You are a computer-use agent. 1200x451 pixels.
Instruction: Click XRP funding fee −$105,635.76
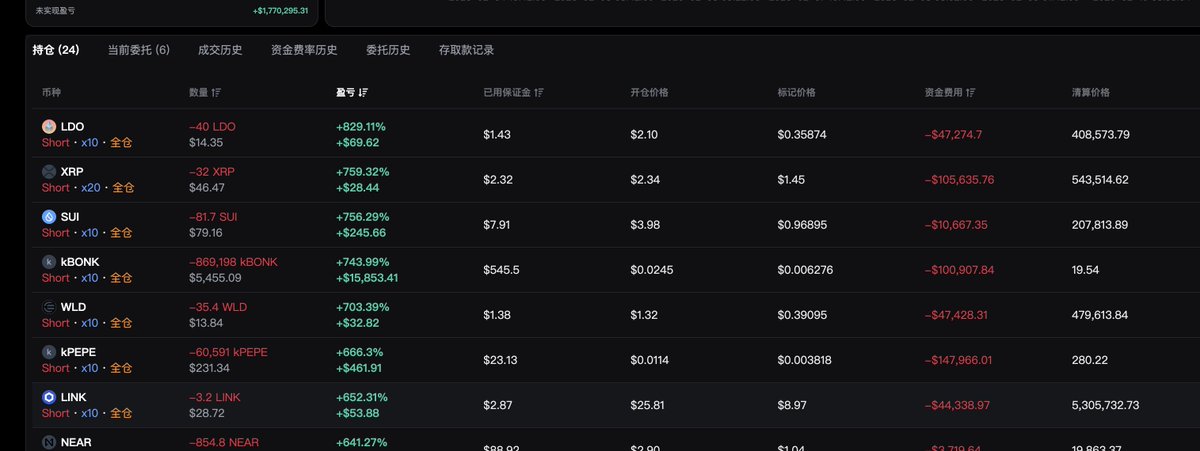point(959,180)
